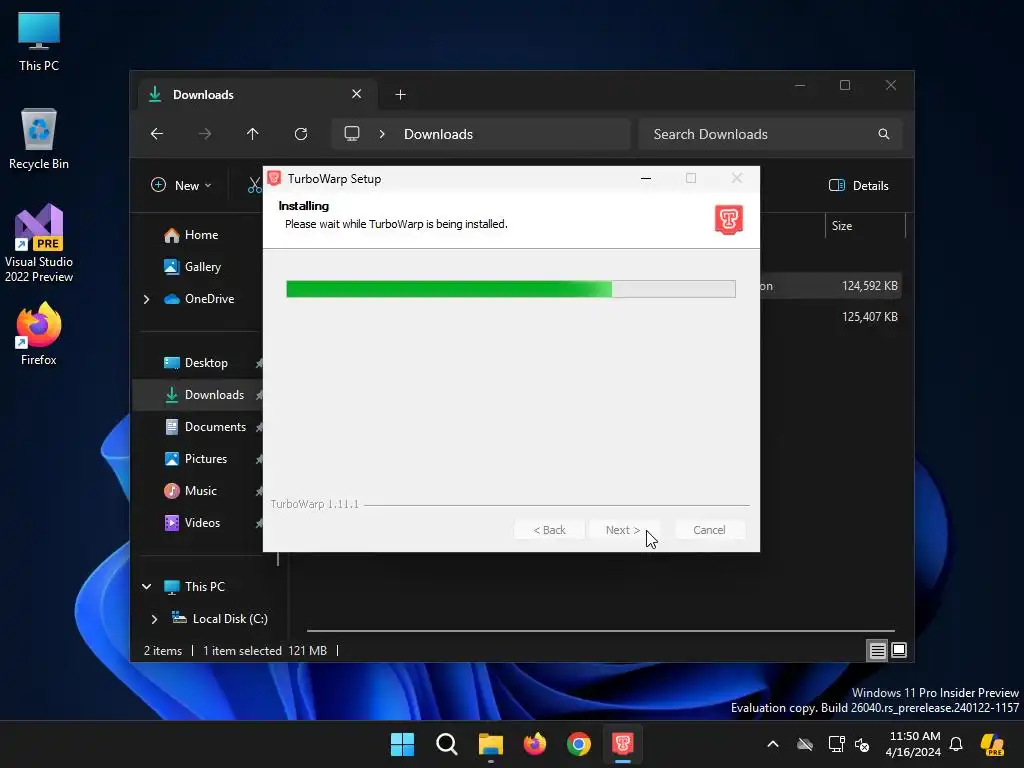Select the Downloads tab
The width and height of the screenshot is (1024, 768).
[257, 95]
